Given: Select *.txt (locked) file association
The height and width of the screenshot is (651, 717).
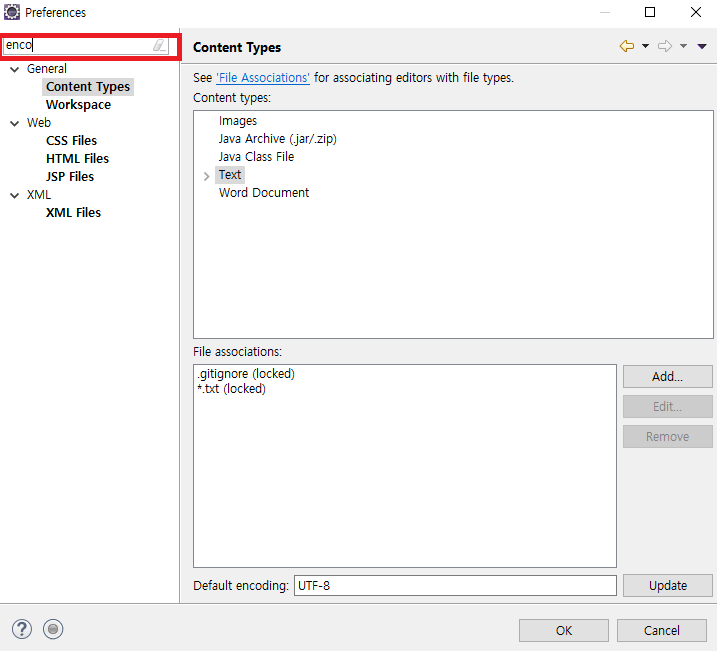Looking at the screenshot, I should point(231,389).
